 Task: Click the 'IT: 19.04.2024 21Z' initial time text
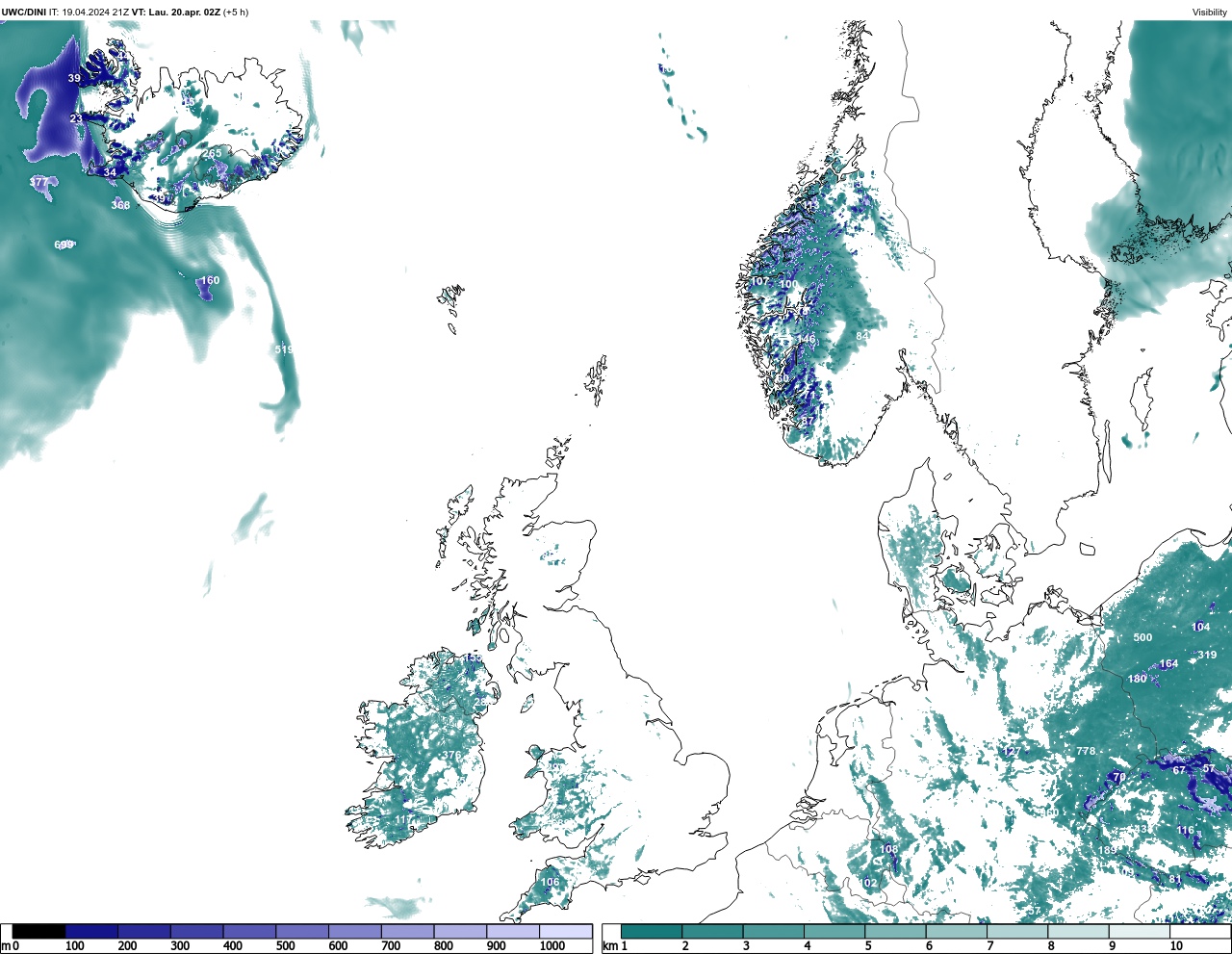coord(90,12)
